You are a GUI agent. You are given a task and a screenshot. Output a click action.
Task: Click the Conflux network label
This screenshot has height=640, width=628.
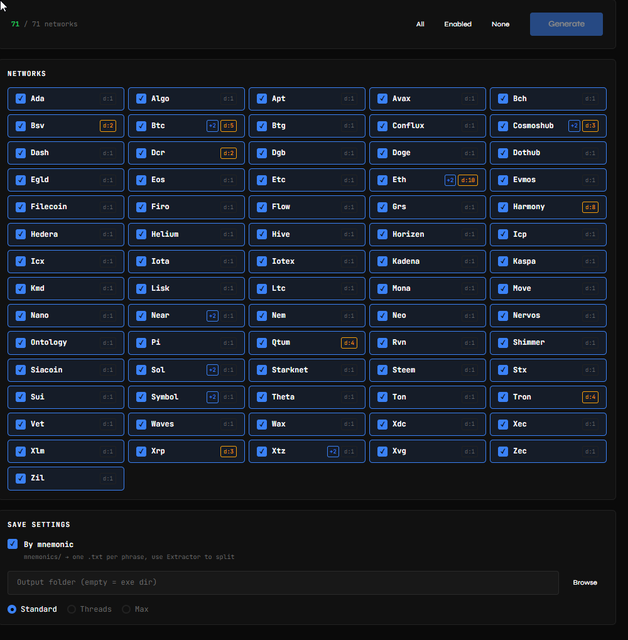[x=408, y=126]
